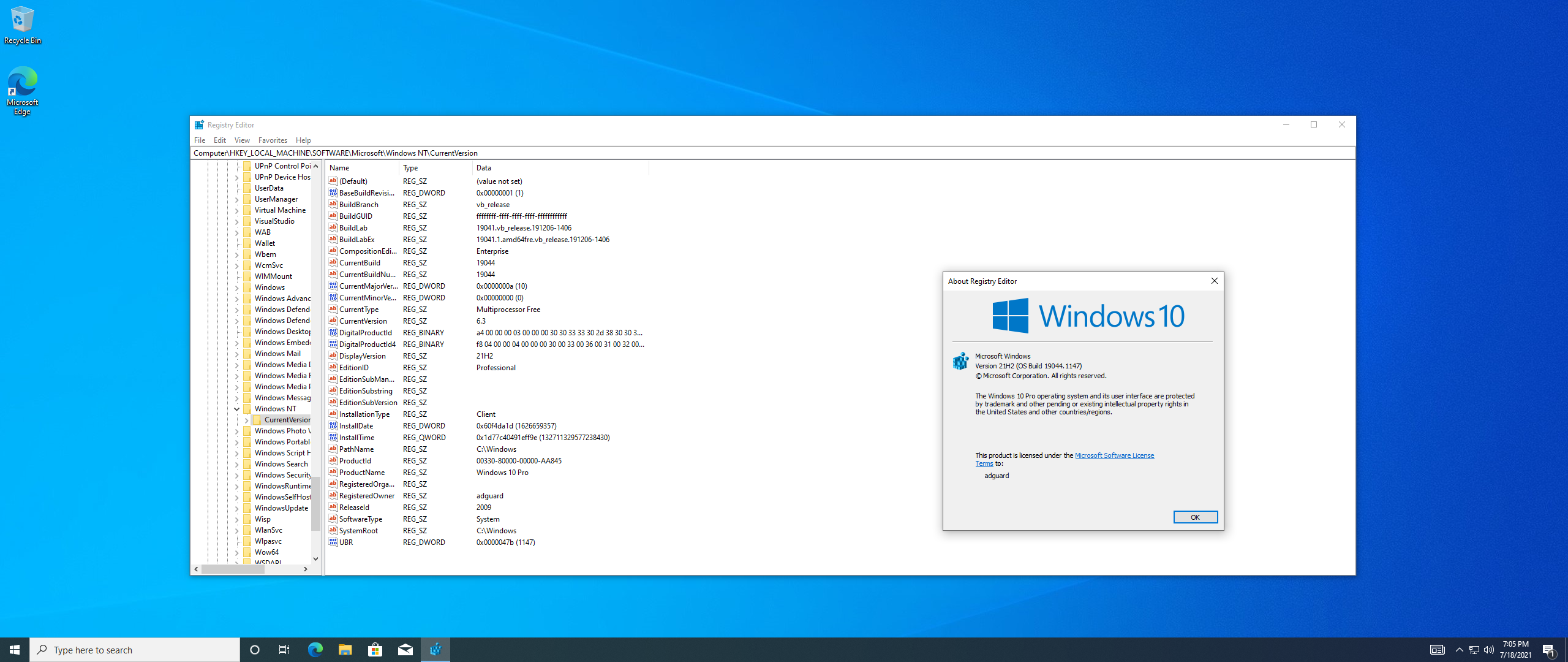Select the EditionID value row
Image resolution: width=1568 pixels, height=662 pixels.
click(x=487, y=368)
